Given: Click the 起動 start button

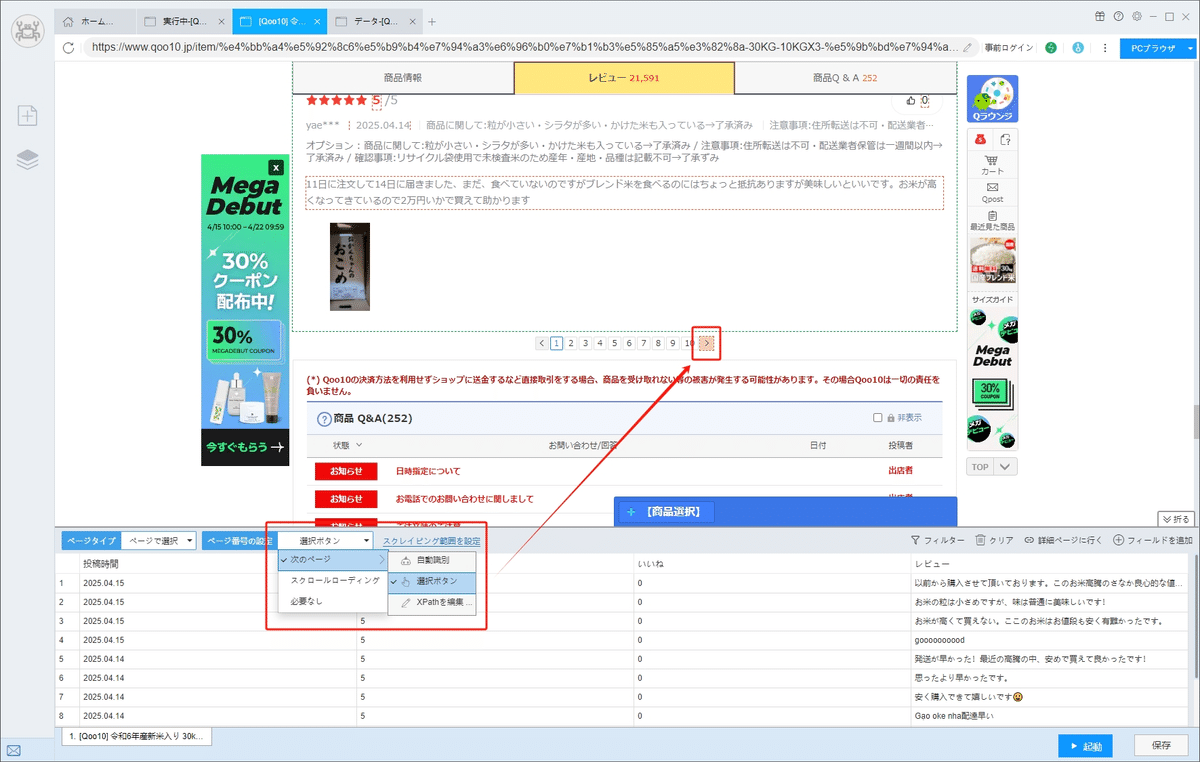Looking at the screenshot, I should point(1086,746).
